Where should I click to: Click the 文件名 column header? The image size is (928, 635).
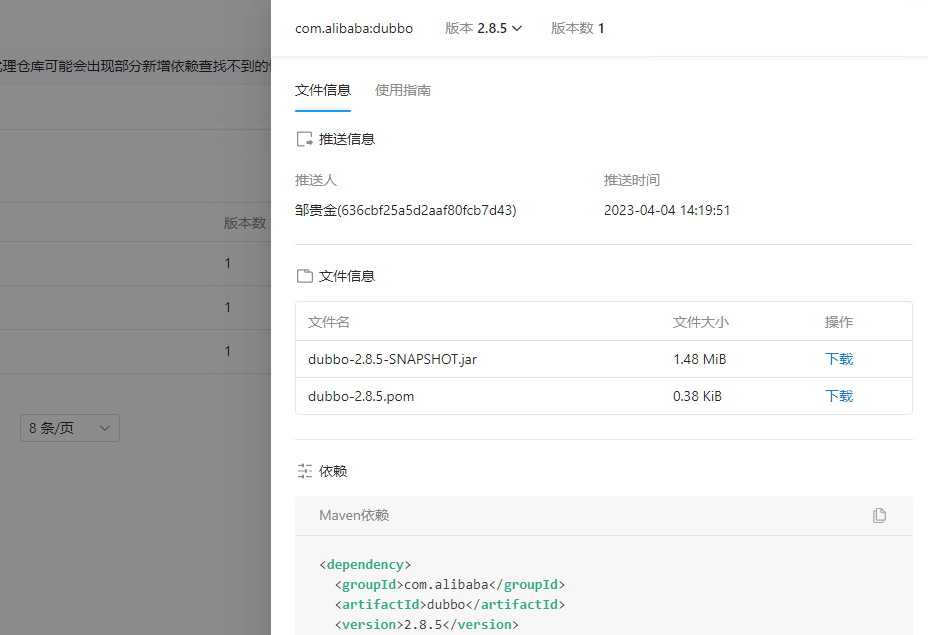pos(328,322)
